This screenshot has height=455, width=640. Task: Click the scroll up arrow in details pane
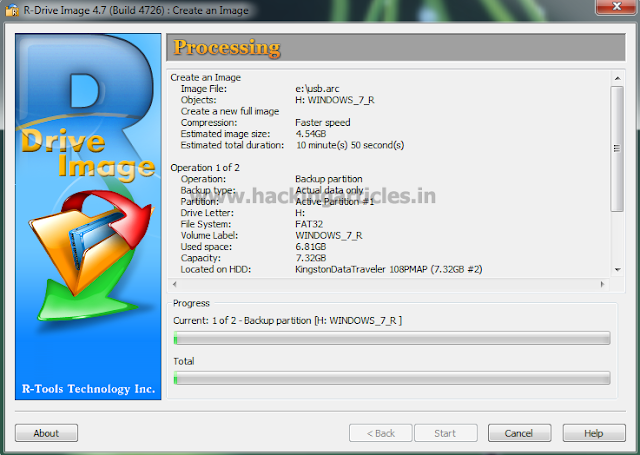pos(617,78)
